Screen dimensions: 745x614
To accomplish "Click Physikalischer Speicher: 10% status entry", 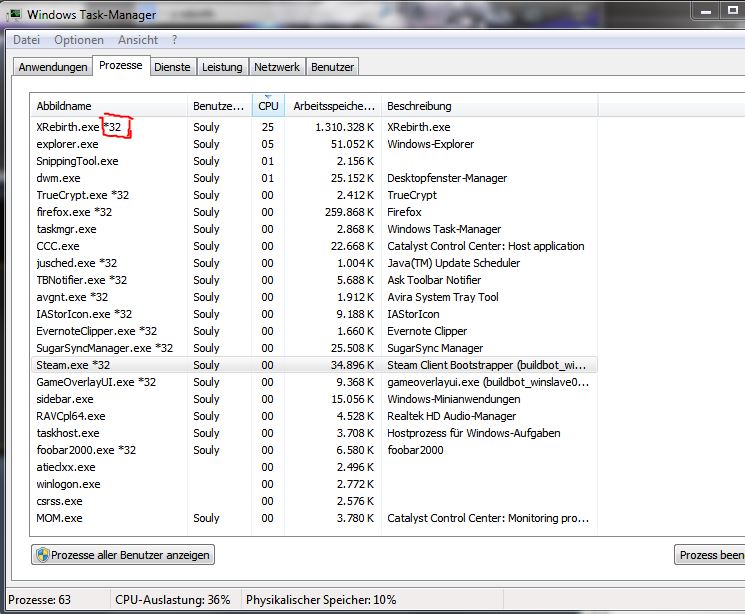I will (x=321, y=600).
